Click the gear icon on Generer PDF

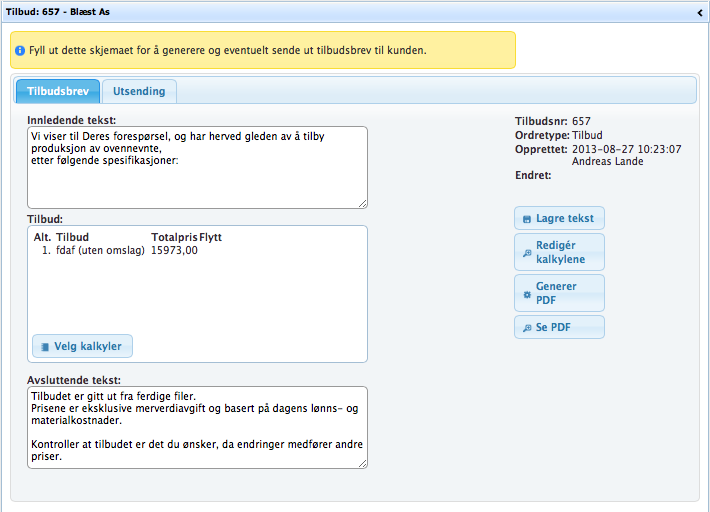pyautogui.click(x=527, y=294)
